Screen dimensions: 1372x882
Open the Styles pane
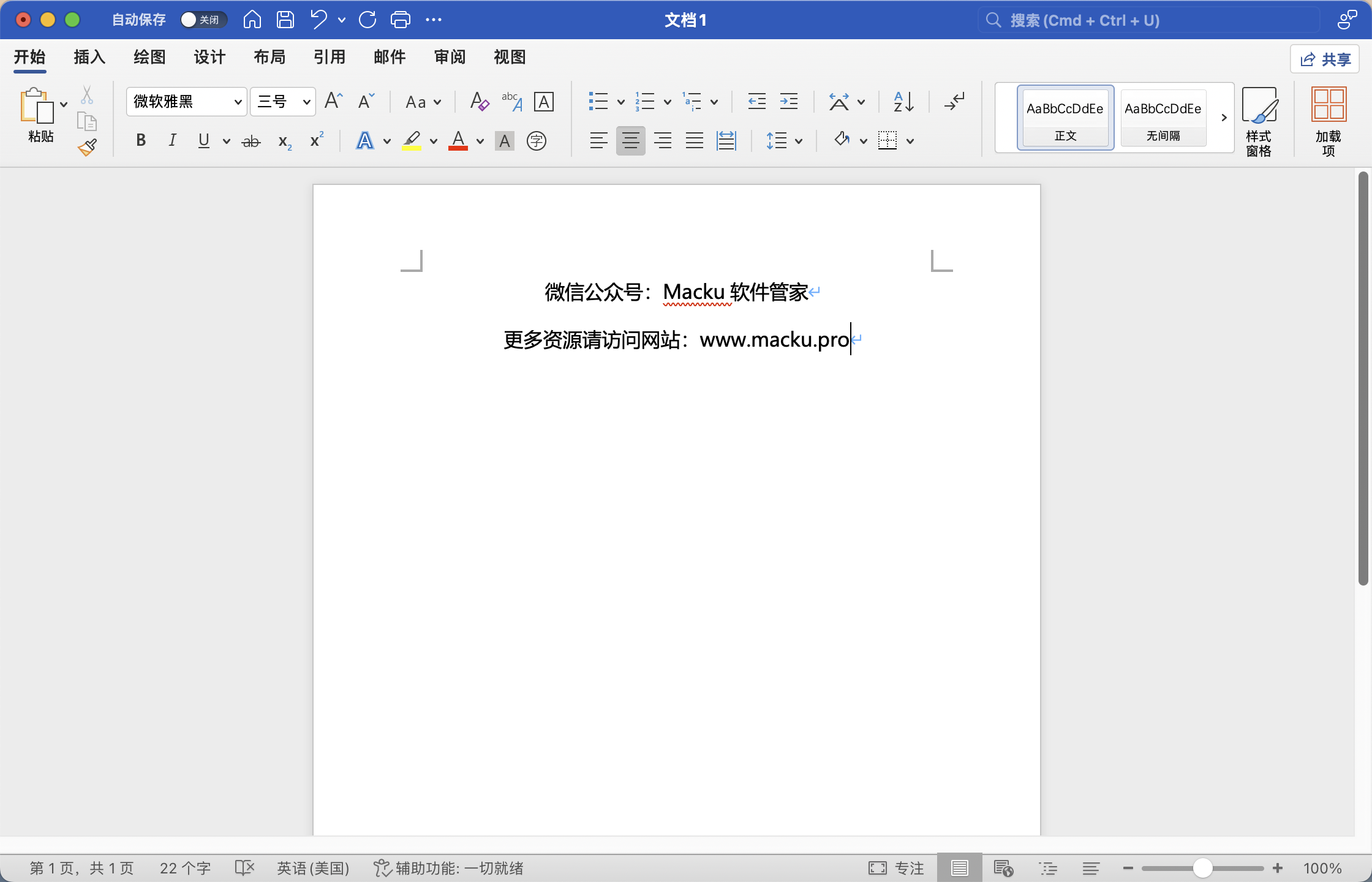point(1259,121)
